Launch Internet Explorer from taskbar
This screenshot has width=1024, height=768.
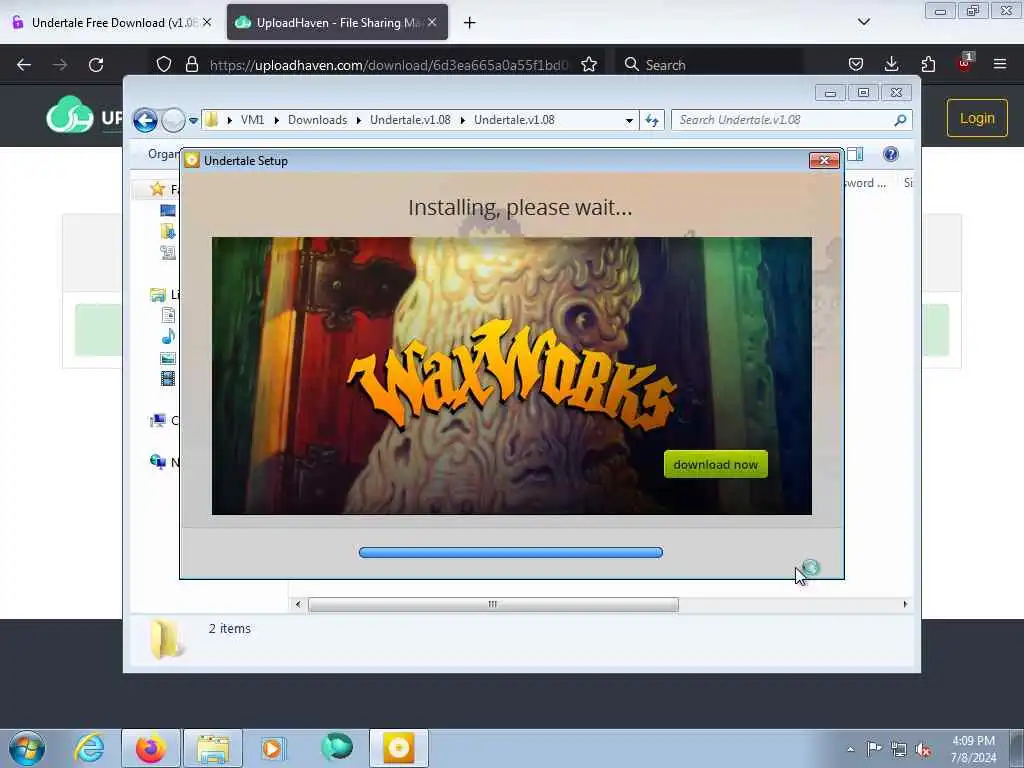(89, 748)
